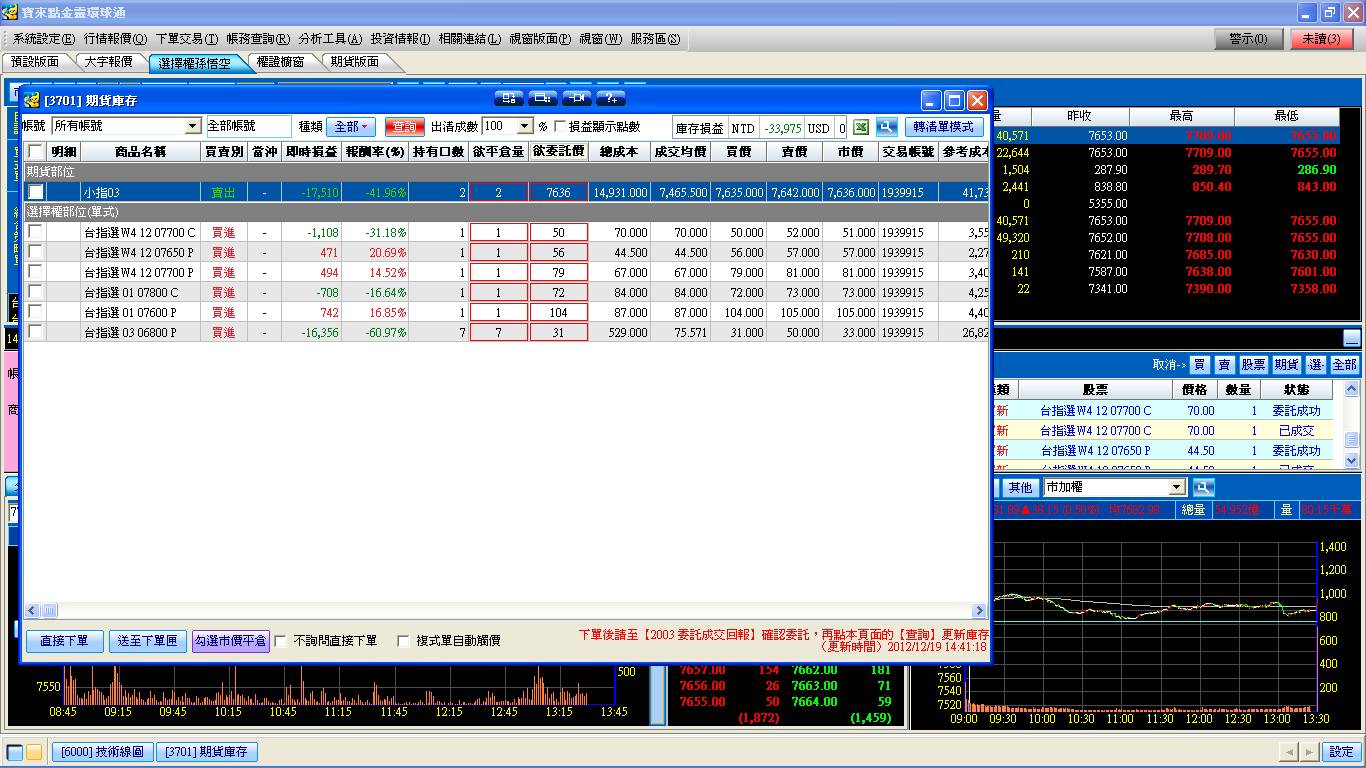Open 投資情報 menu
Image resolution: width=1366 pixels, height=768 pixels.
click(400, 39)
